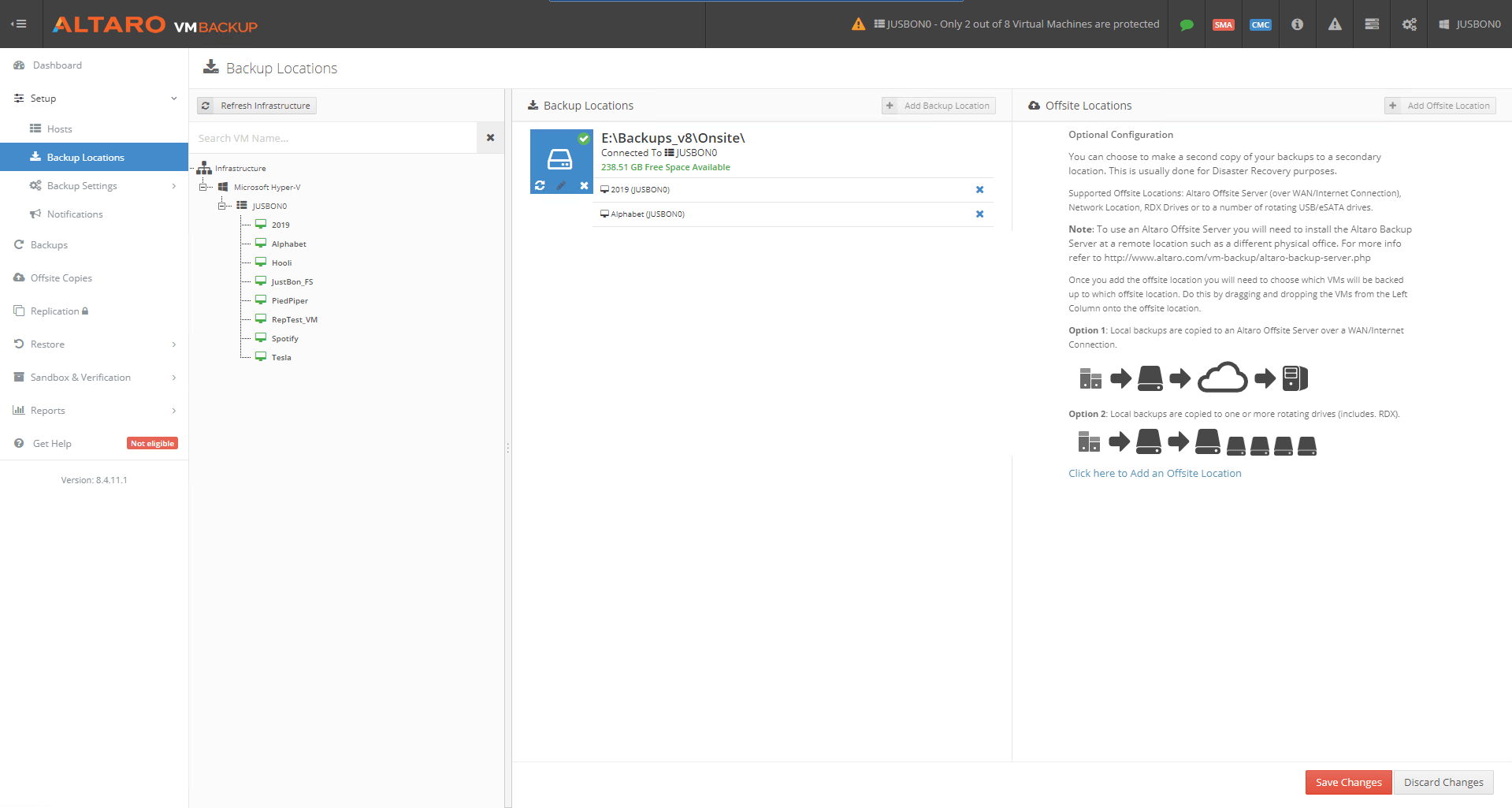1512x808 pixels.
Task: Click the Version: 8.4.11.1 text
Action: point(94,480)
